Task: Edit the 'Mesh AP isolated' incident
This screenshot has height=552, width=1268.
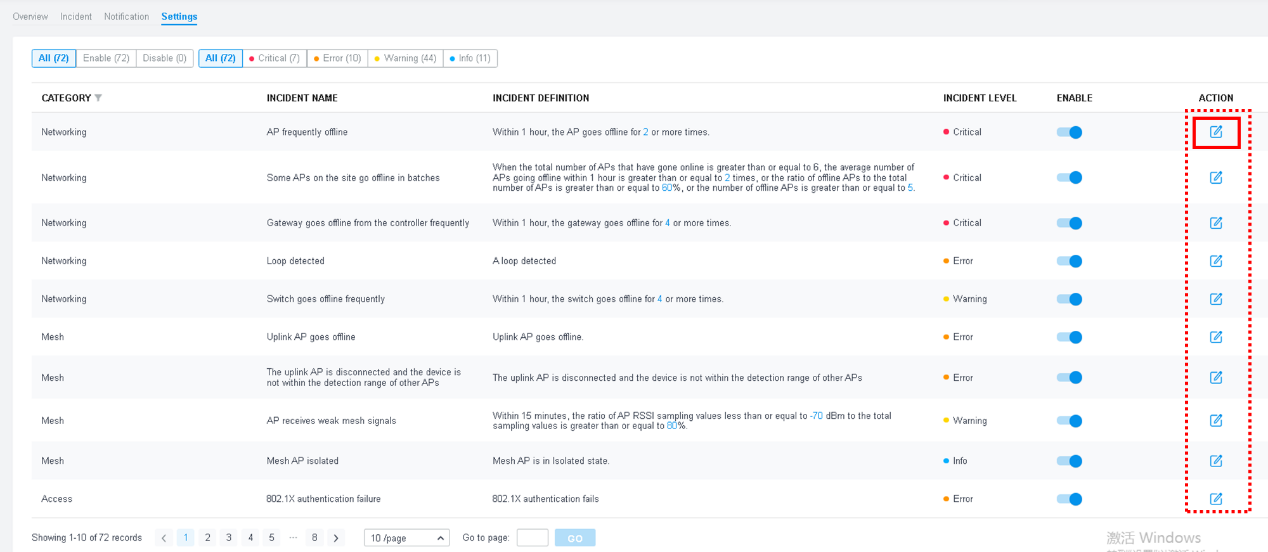Action: (1216, 461)
